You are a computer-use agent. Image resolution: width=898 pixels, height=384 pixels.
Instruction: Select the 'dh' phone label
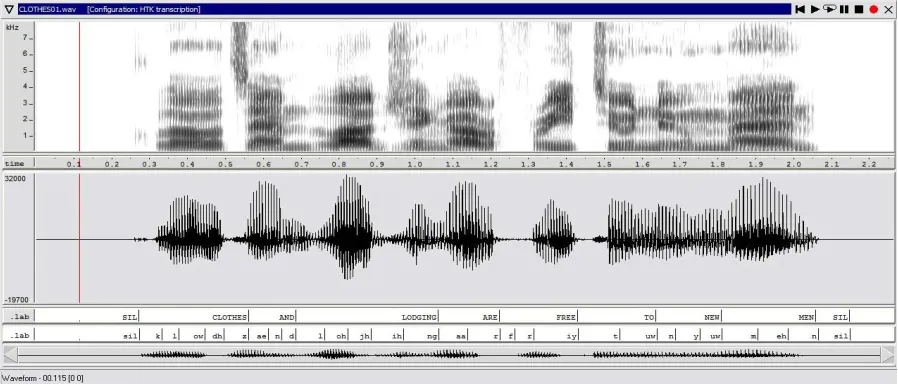217,337
